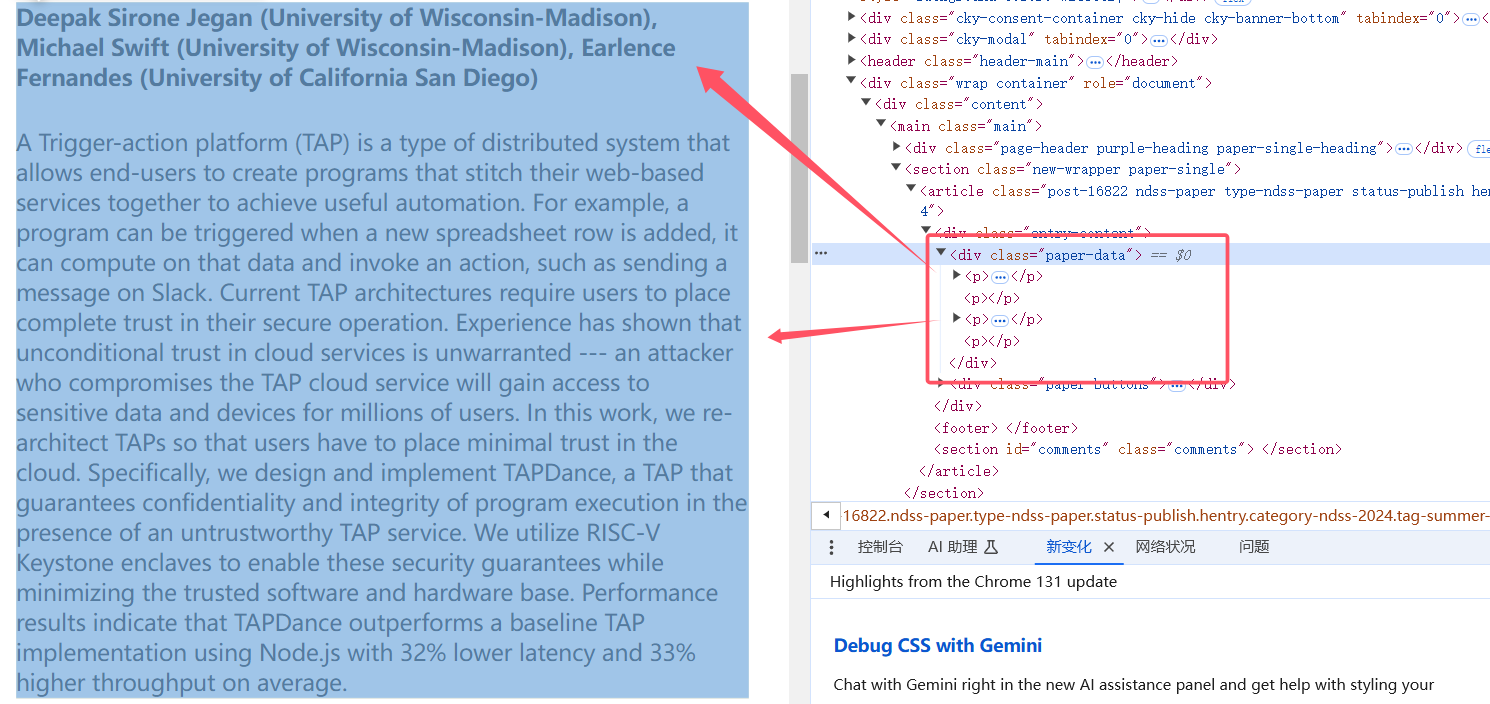Collapse the main class="main" node
This screenshot has height=704, width=1490.
(x=882, y=125)
